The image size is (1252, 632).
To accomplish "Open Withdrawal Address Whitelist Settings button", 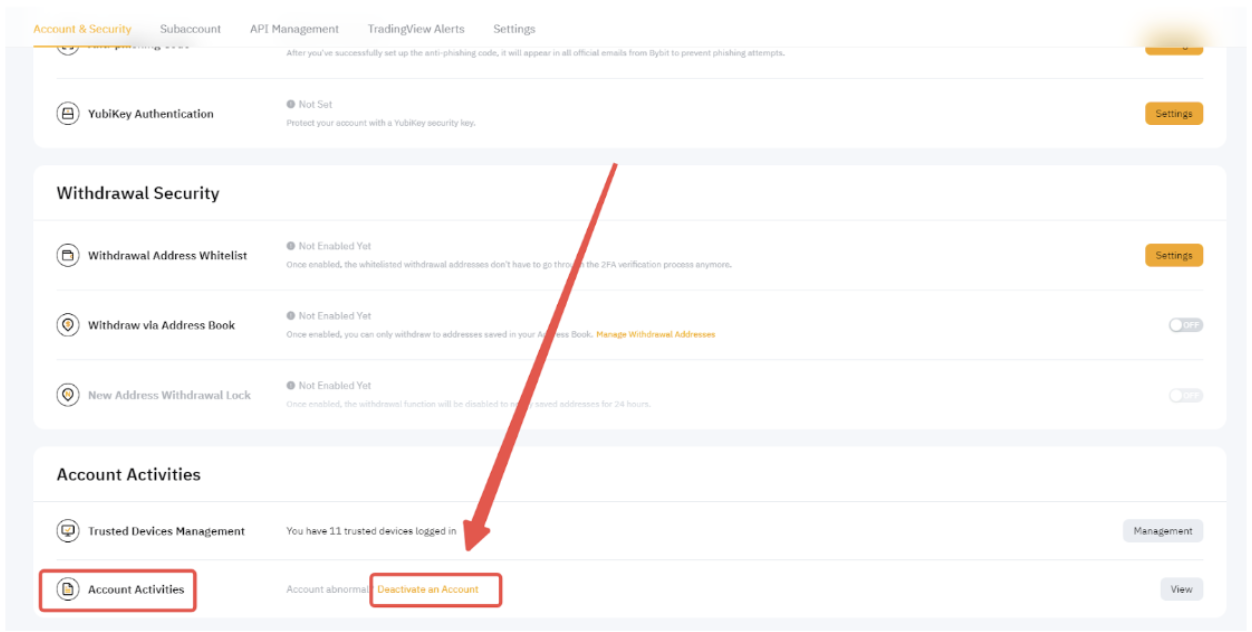I will coord(1173,256).
